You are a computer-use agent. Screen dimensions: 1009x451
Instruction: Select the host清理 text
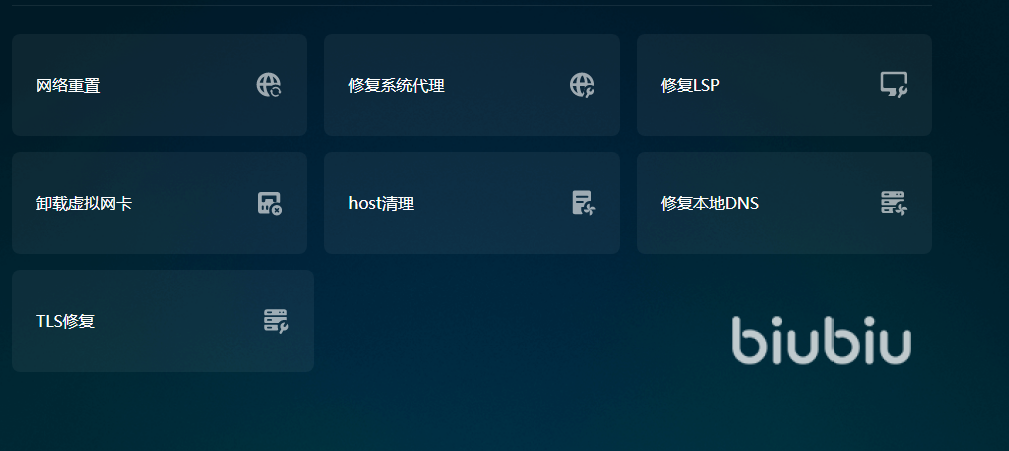pos(381,204)
